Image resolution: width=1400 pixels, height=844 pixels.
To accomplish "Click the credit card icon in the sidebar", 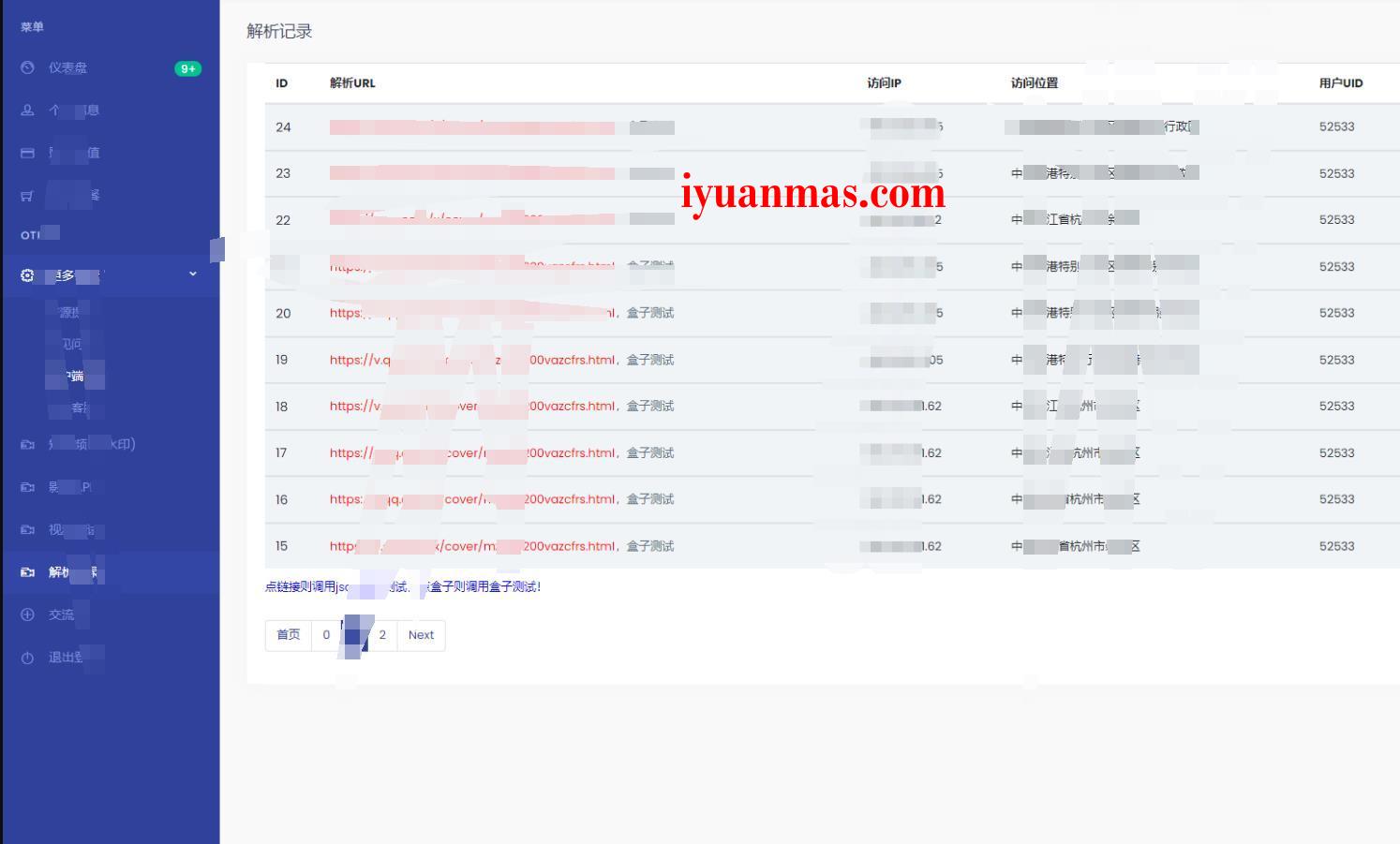I will (27, 153).
